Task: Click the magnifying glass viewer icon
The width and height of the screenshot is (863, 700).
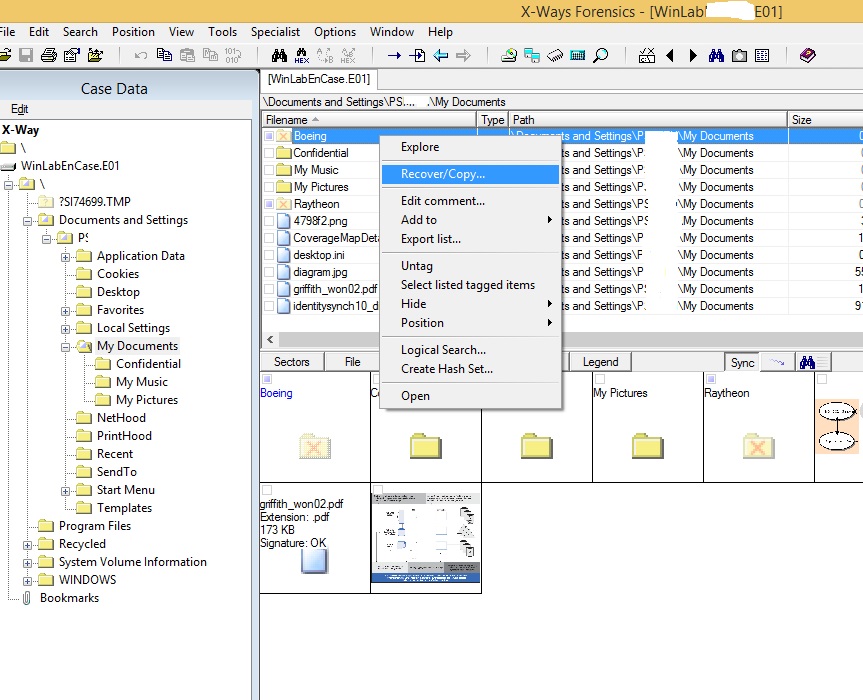Action: point(599,53)
